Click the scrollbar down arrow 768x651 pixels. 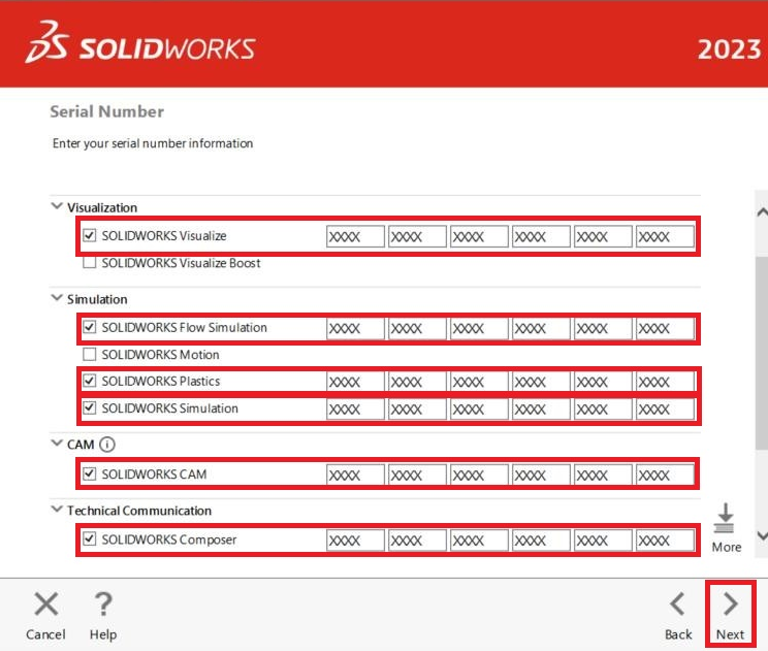click(761, 535)
